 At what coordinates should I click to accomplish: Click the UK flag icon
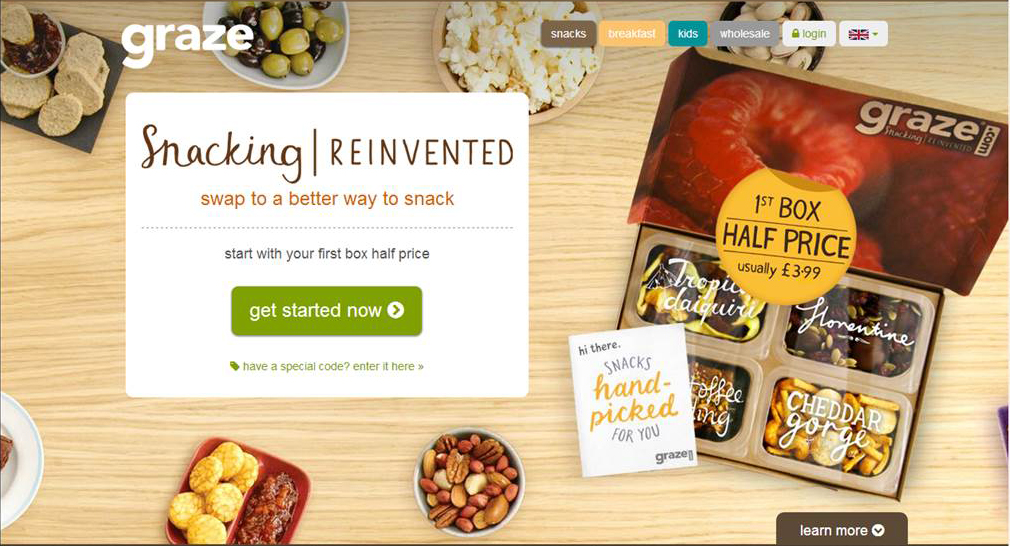click(858, 34)
